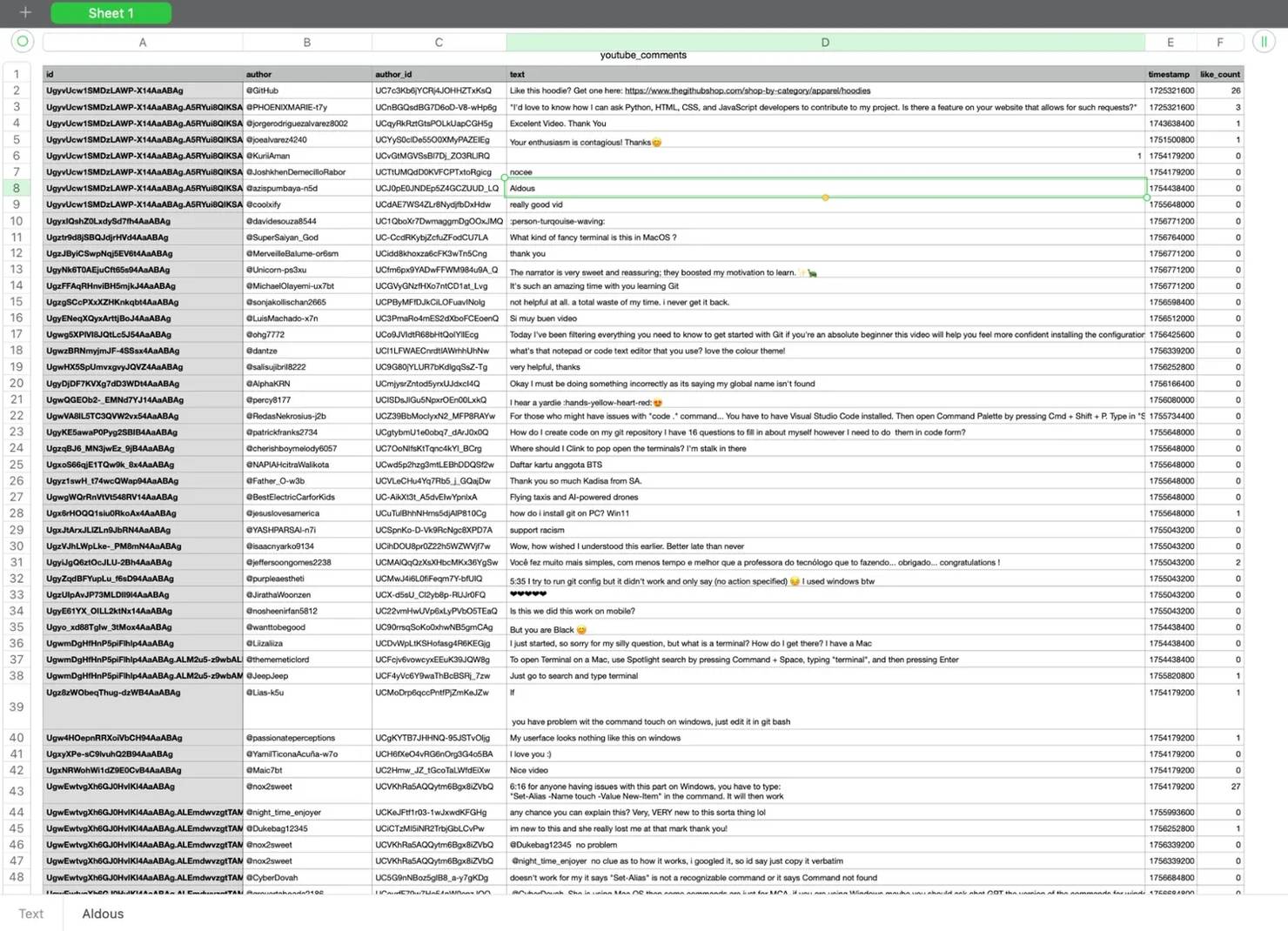Viewport: 1288px width, 931px height.
Task: Select row 48 via its row number
Action: [17, 877]
